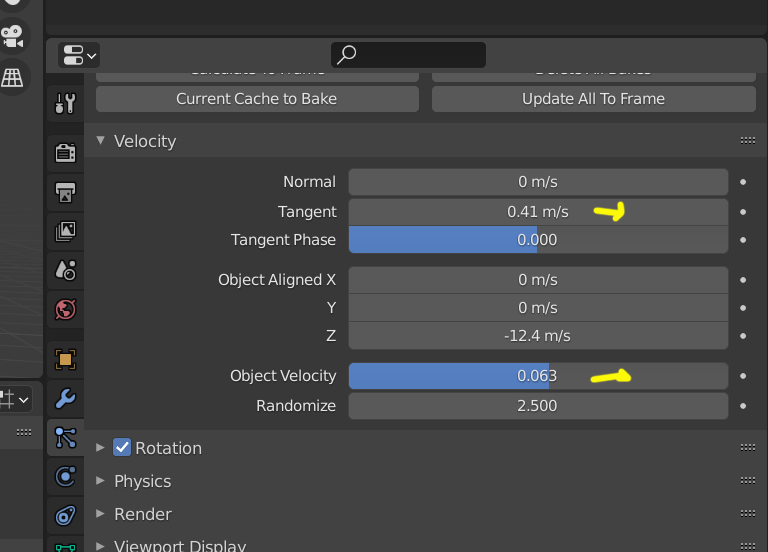Viewport: 768px width, 552px height.
Task: Open the properties editor type dropdown
Action: pos(79,55)
